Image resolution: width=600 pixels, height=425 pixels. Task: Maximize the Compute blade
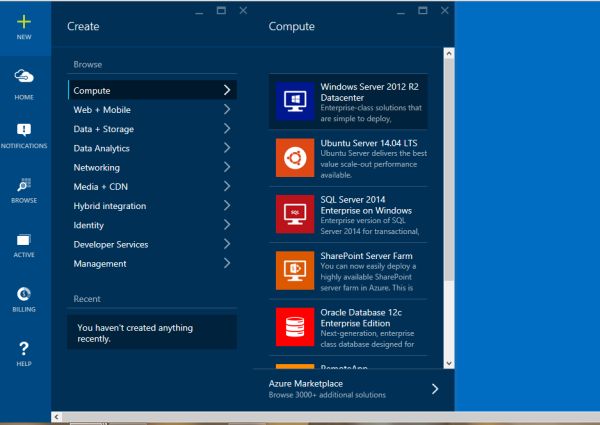423,10
